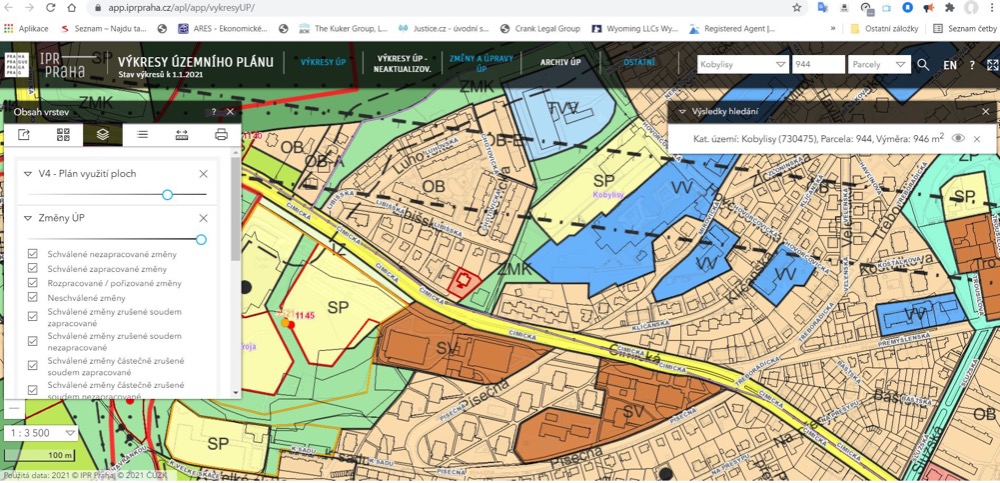
Task: Open Seznam četby reading list
Action: pyautogui.click(x=964, y=29)
